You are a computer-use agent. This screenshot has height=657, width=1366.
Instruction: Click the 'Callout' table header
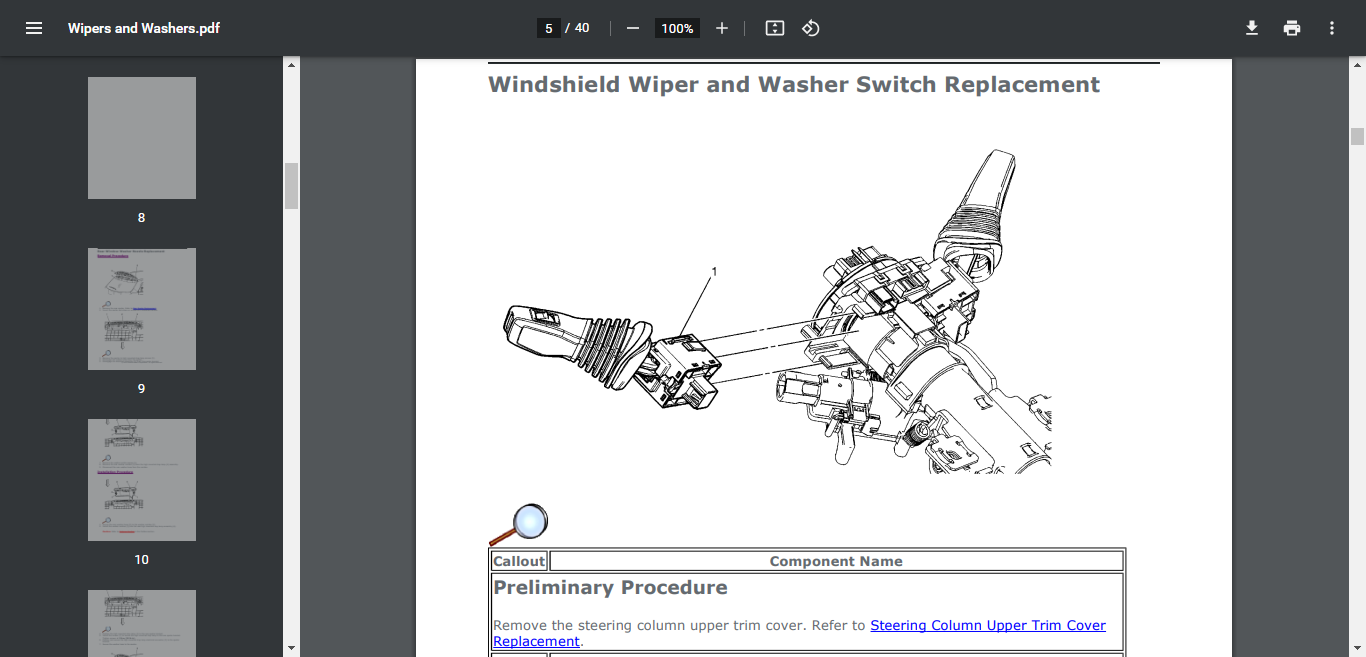(519, 561)
